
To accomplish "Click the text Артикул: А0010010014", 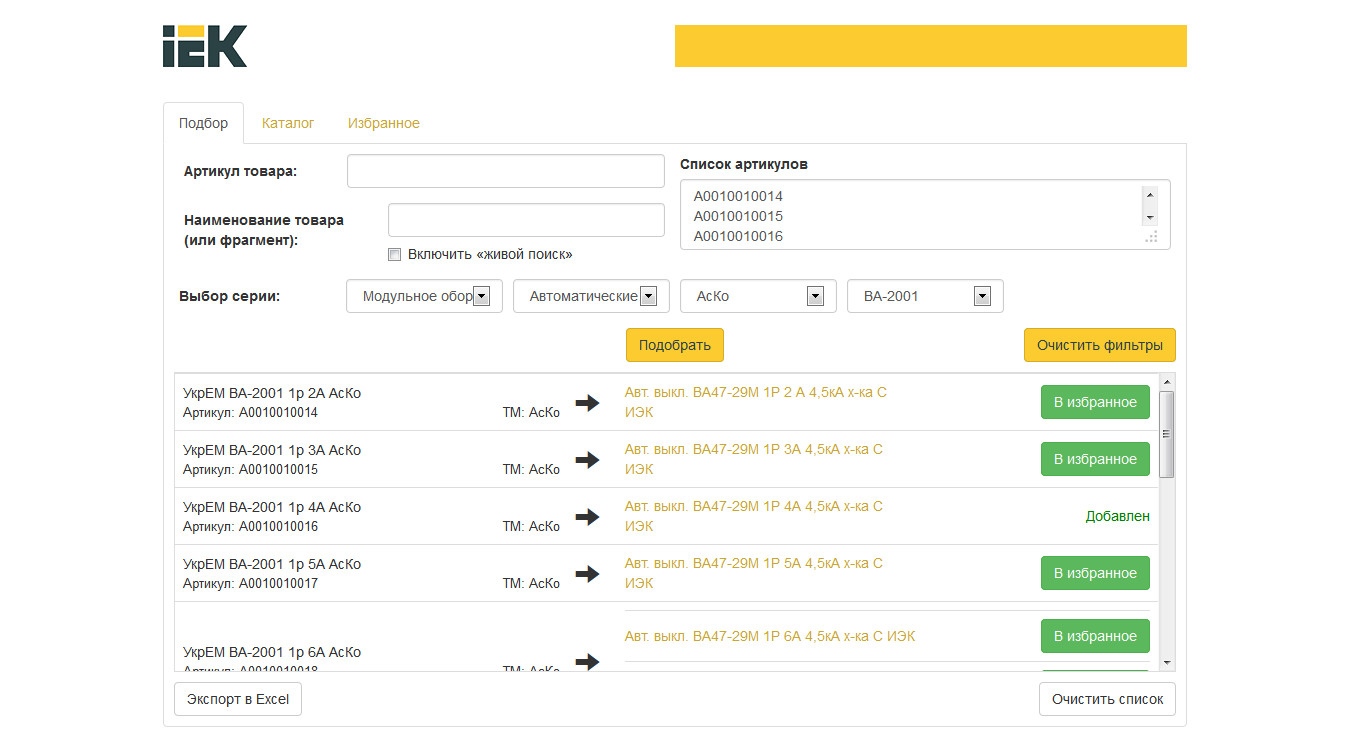I will 251,412.
